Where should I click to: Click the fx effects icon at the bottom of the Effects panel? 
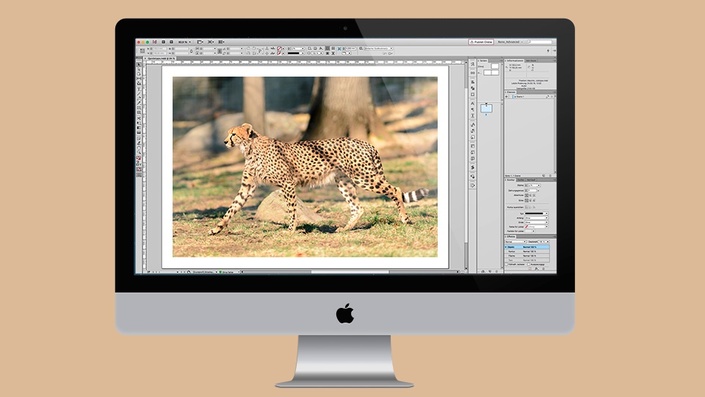(536, 268)
